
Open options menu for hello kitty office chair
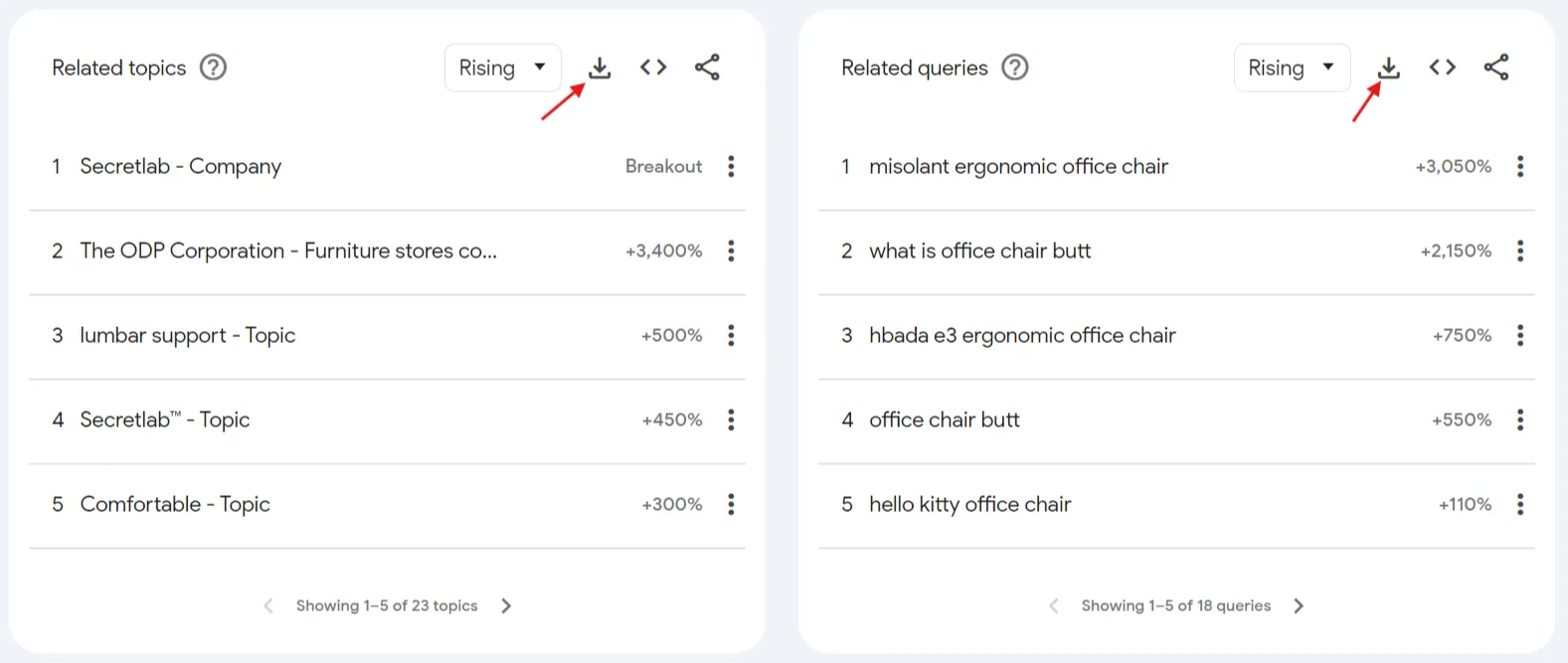1521,504
